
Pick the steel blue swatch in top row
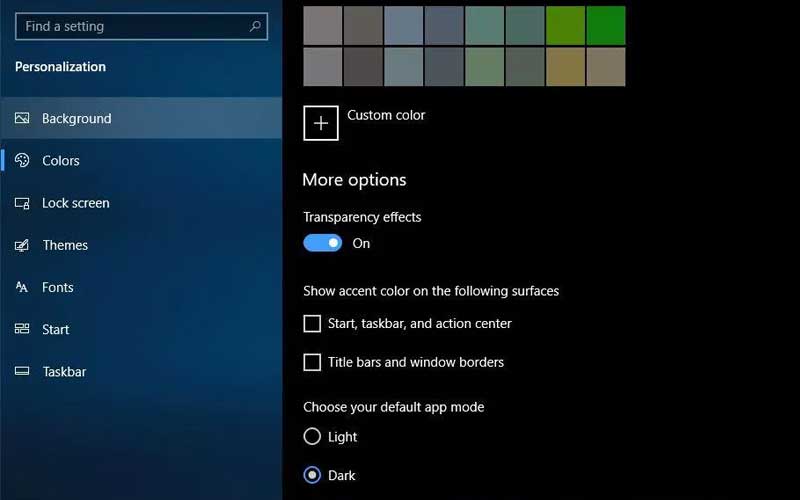coord(404,26)
